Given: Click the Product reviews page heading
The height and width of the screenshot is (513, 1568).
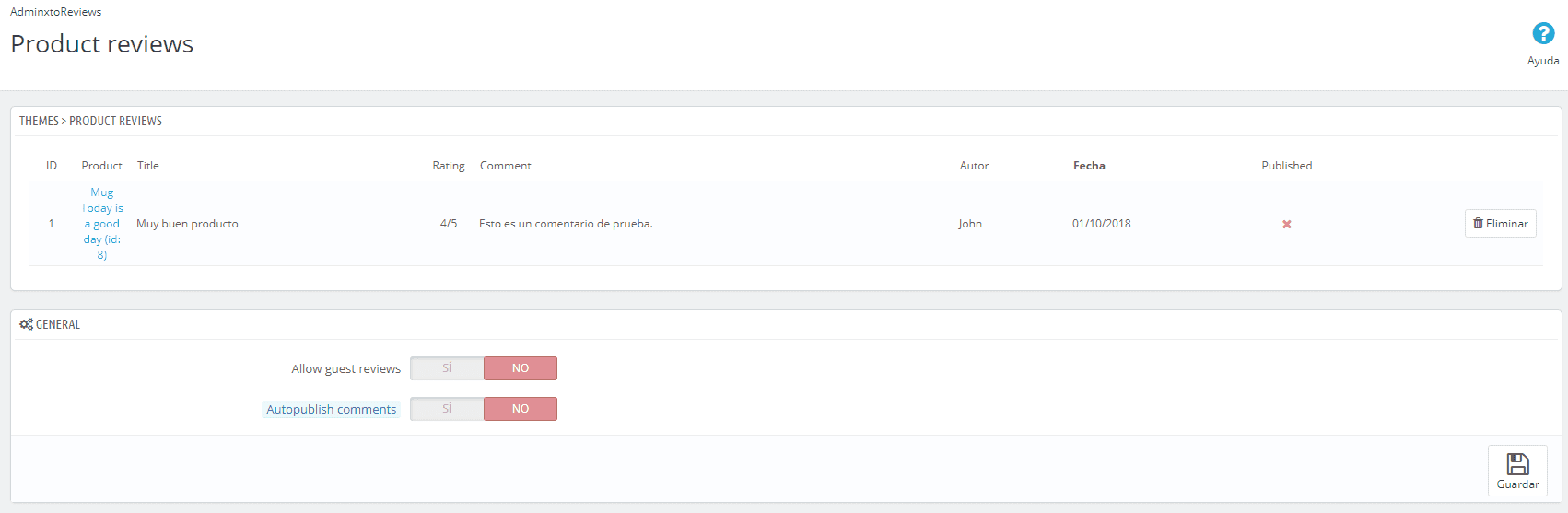Looking at the screenshot, I should pos(102,44).
